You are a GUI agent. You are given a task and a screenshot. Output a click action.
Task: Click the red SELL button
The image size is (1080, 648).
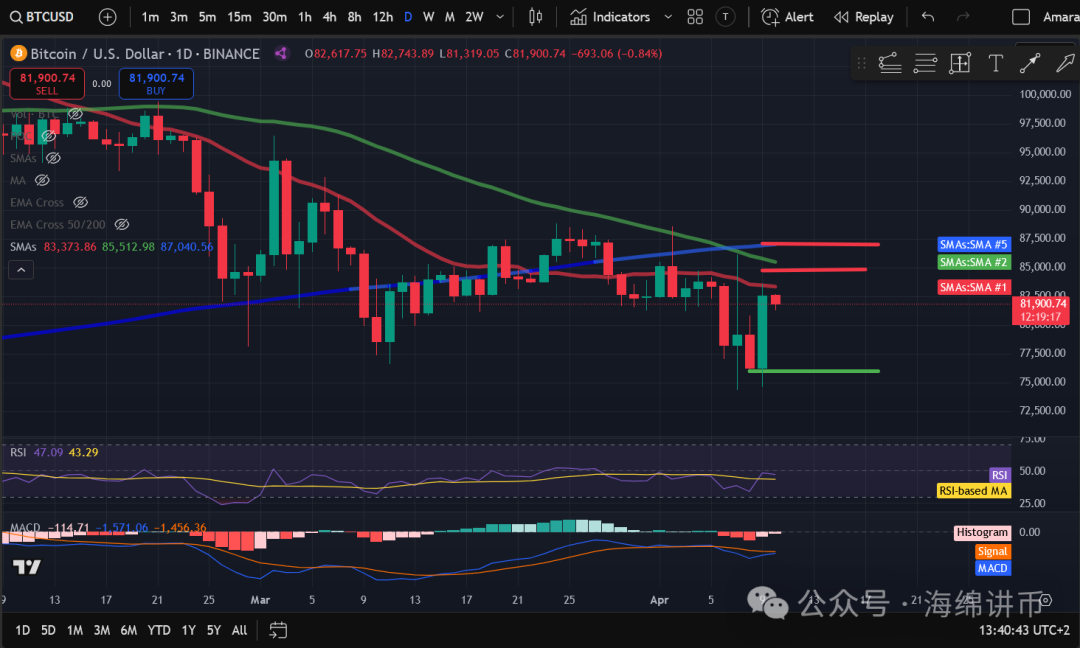click(x=47, y=83)
